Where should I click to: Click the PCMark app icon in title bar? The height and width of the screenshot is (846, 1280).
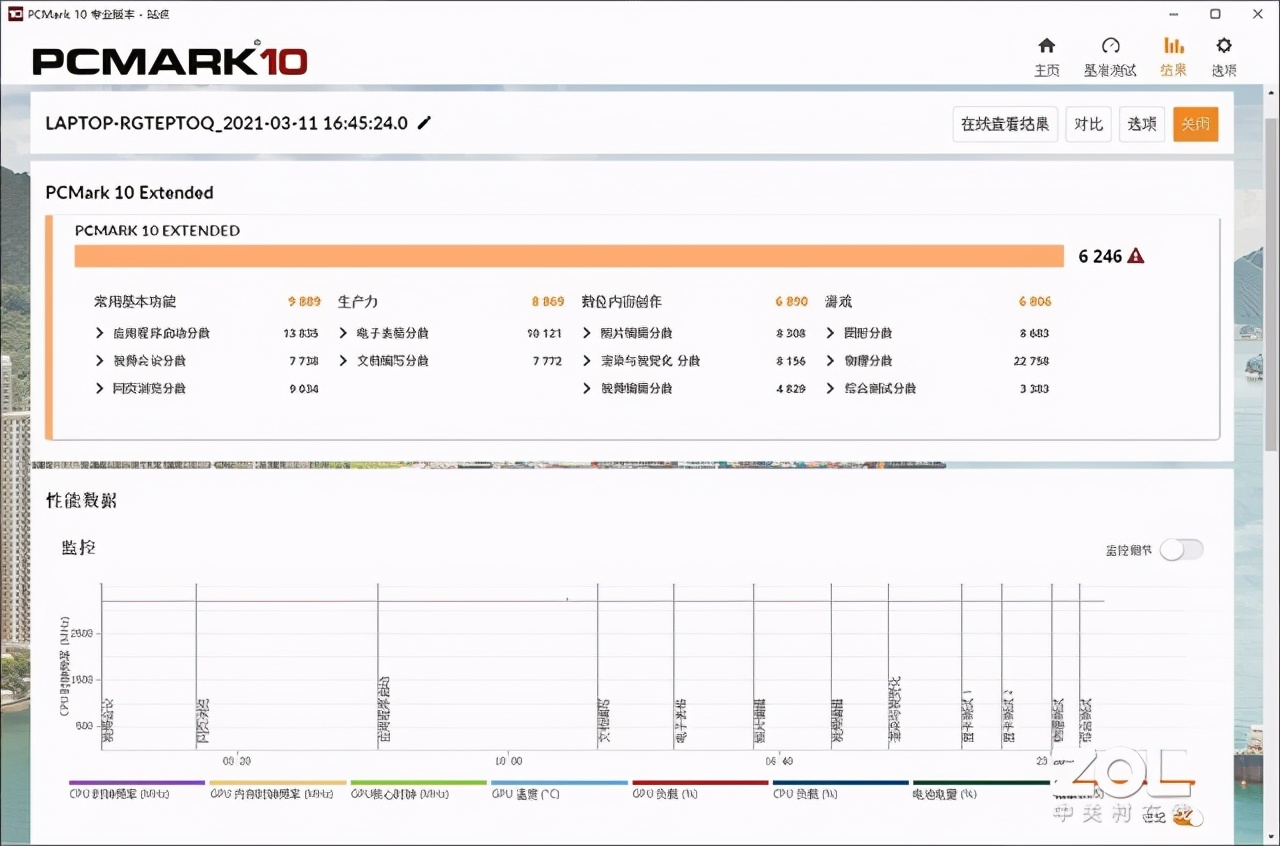tap(15, 14)
